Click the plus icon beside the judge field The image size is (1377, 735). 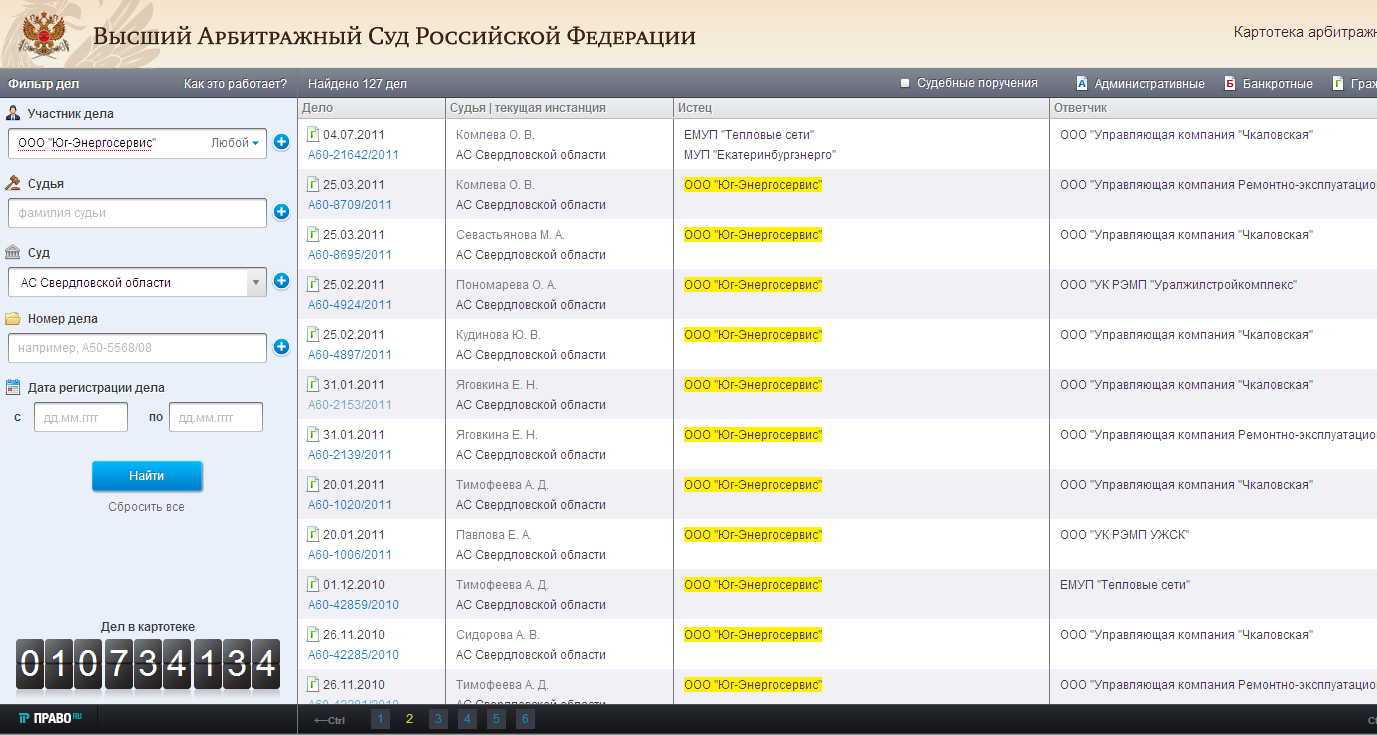281,212
